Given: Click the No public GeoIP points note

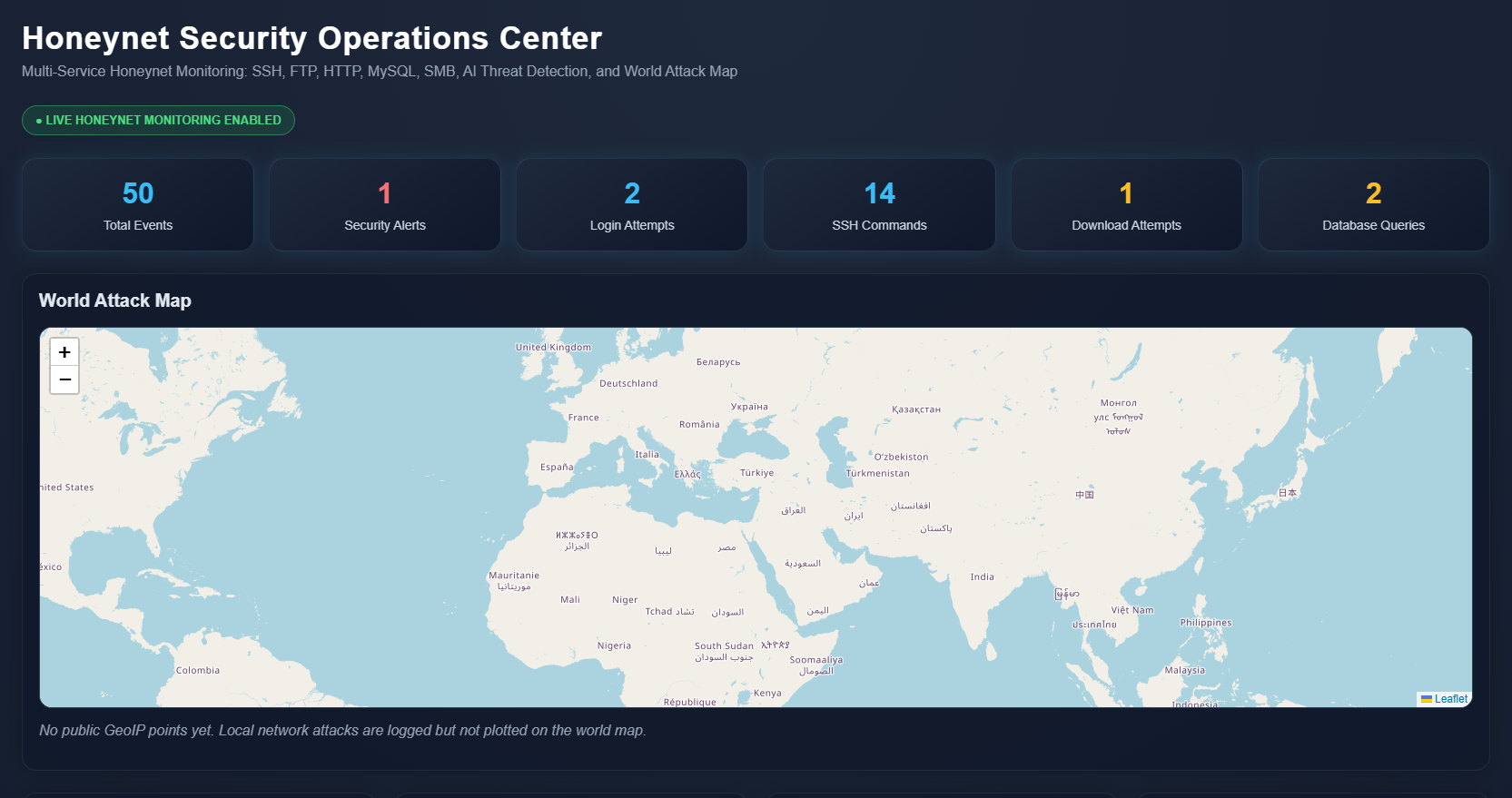Looking at the screenshot, I should pyautogui.click(x=342, y=731).
